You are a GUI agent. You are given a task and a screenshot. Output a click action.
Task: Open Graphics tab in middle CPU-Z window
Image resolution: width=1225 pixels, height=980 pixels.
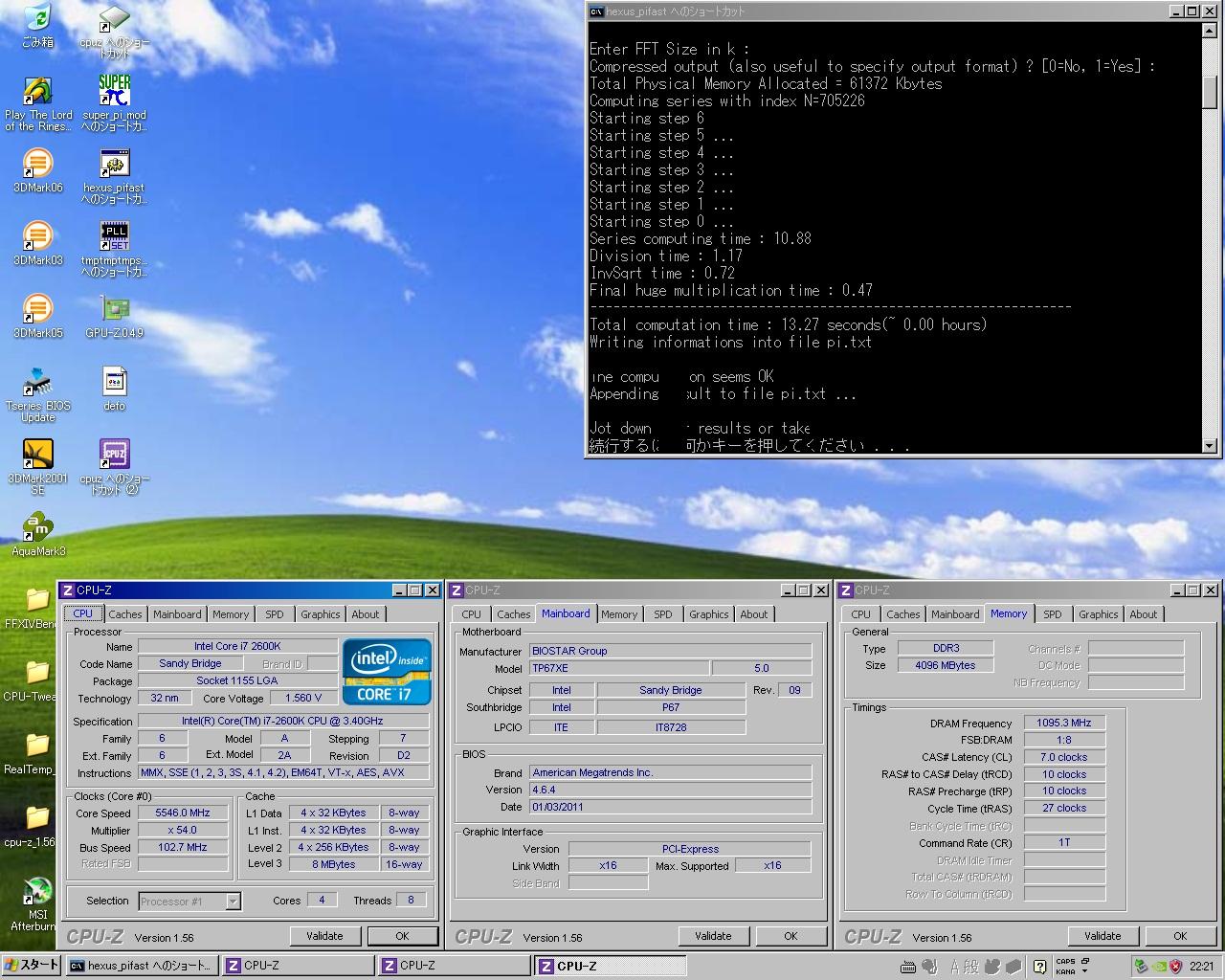point(708,614)
